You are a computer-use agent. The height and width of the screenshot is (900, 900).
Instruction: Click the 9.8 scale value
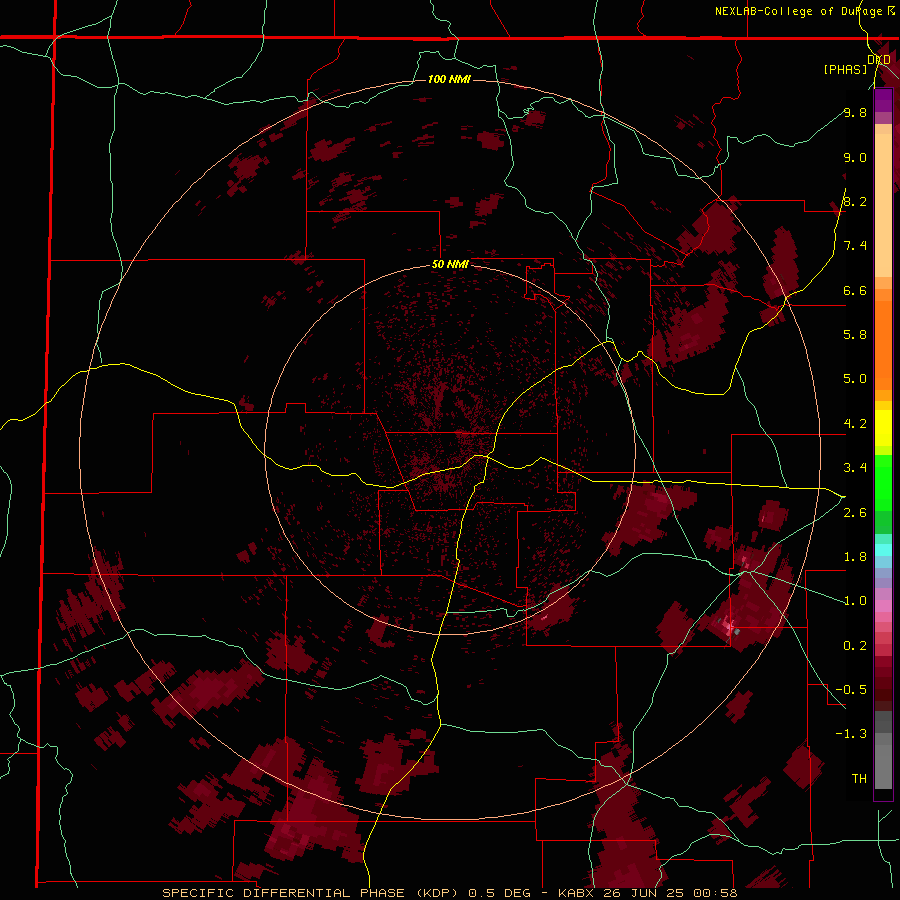[x=855, y=112]
